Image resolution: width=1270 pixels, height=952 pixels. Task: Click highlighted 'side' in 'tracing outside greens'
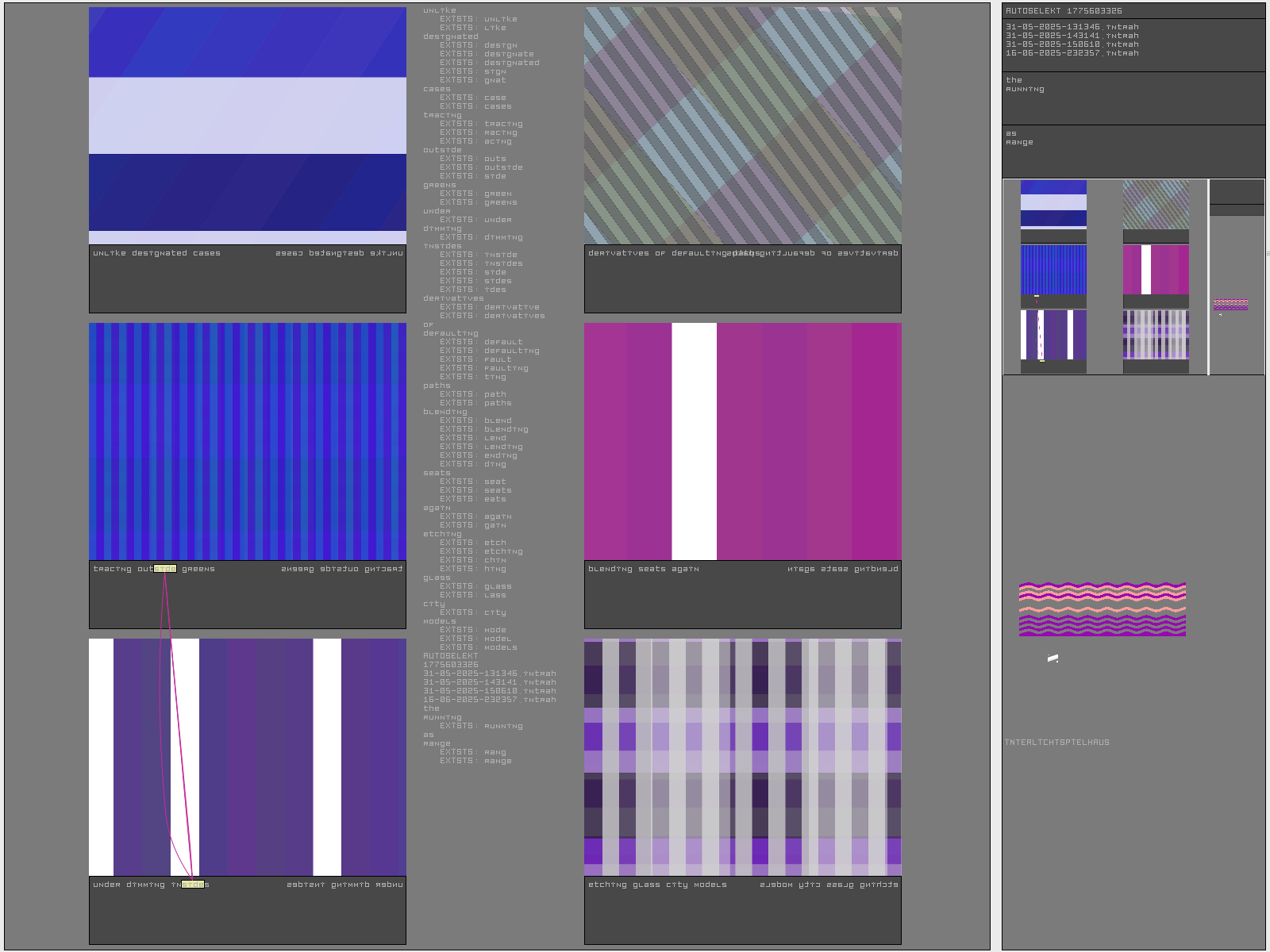(165, 569)
